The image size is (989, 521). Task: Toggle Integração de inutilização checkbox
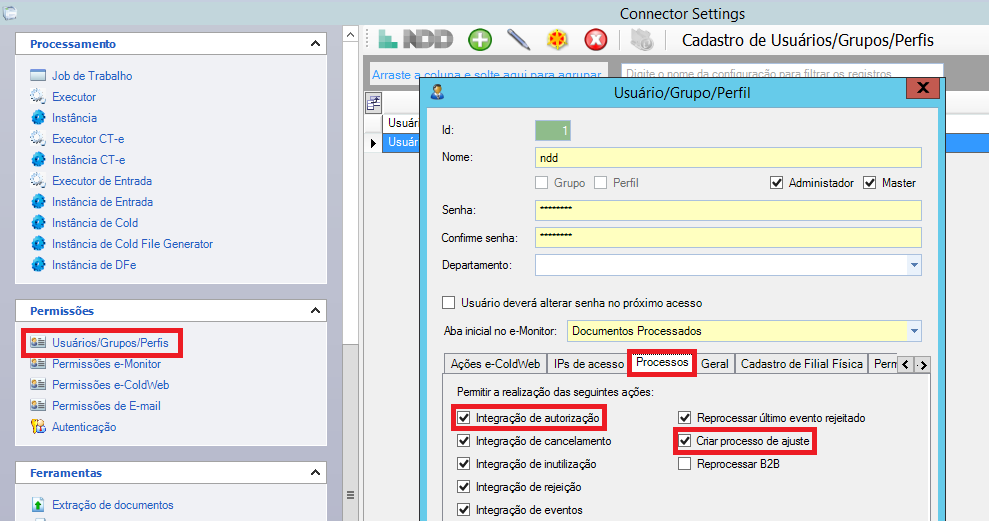click(x=464, y=464)
